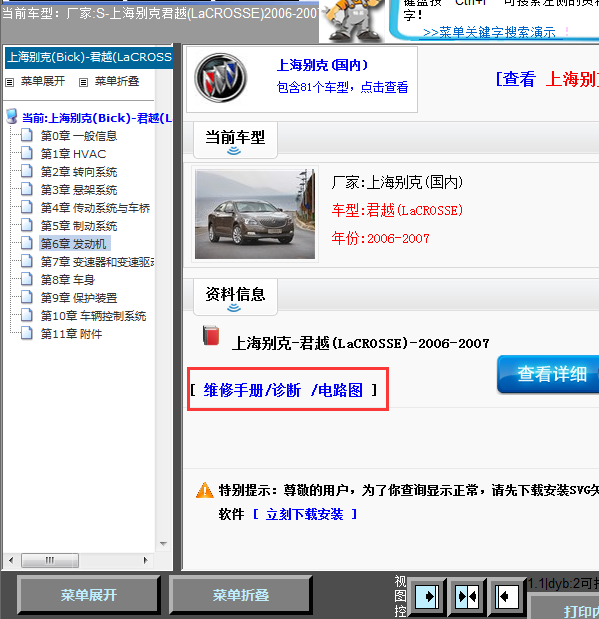Open 第7章 变速器和变速驱动 chapter

[x=97, y=262]
